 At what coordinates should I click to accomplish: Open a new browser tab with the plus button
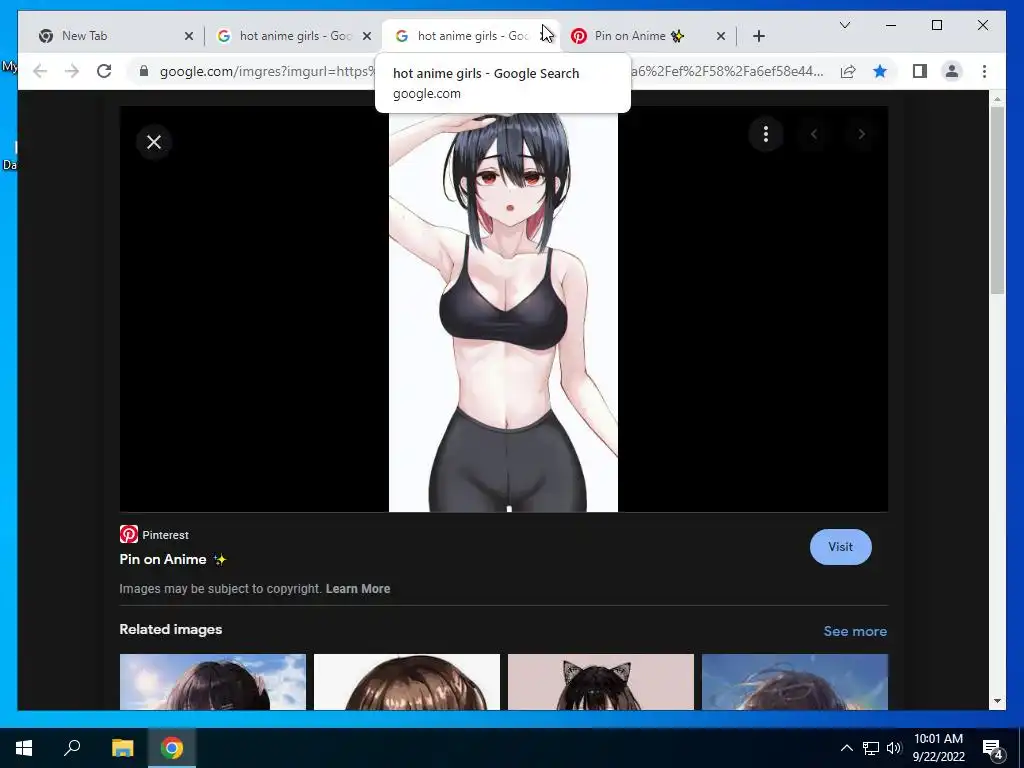click(x=758, y=36)
